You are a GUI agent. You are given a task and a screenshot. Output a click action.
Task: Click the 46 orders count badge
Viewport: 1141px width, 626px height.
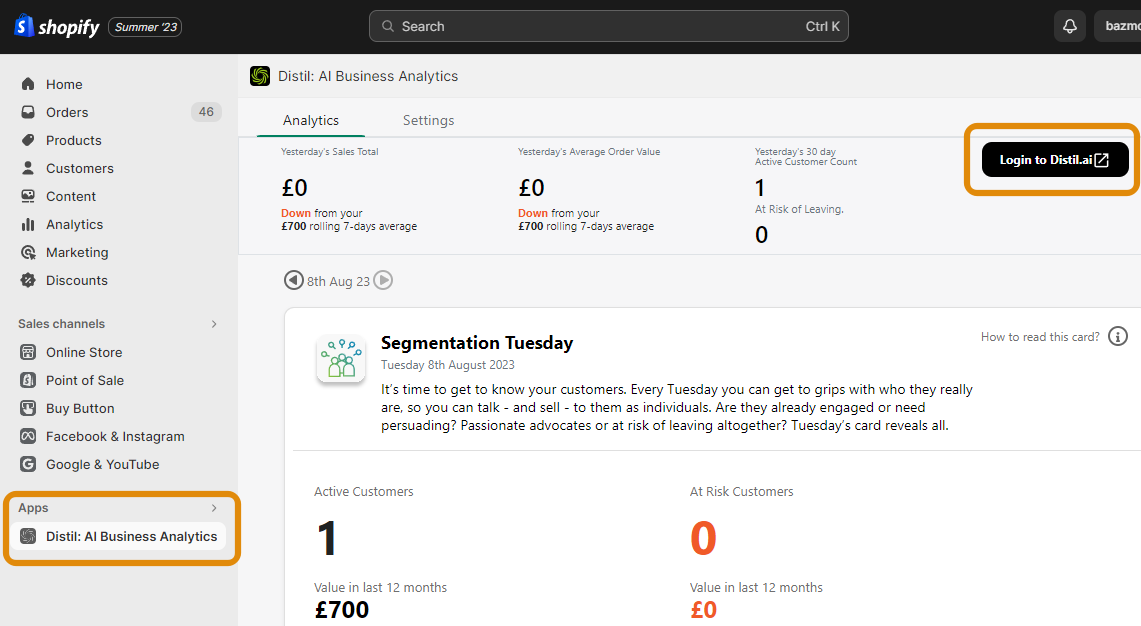[206, 111]
